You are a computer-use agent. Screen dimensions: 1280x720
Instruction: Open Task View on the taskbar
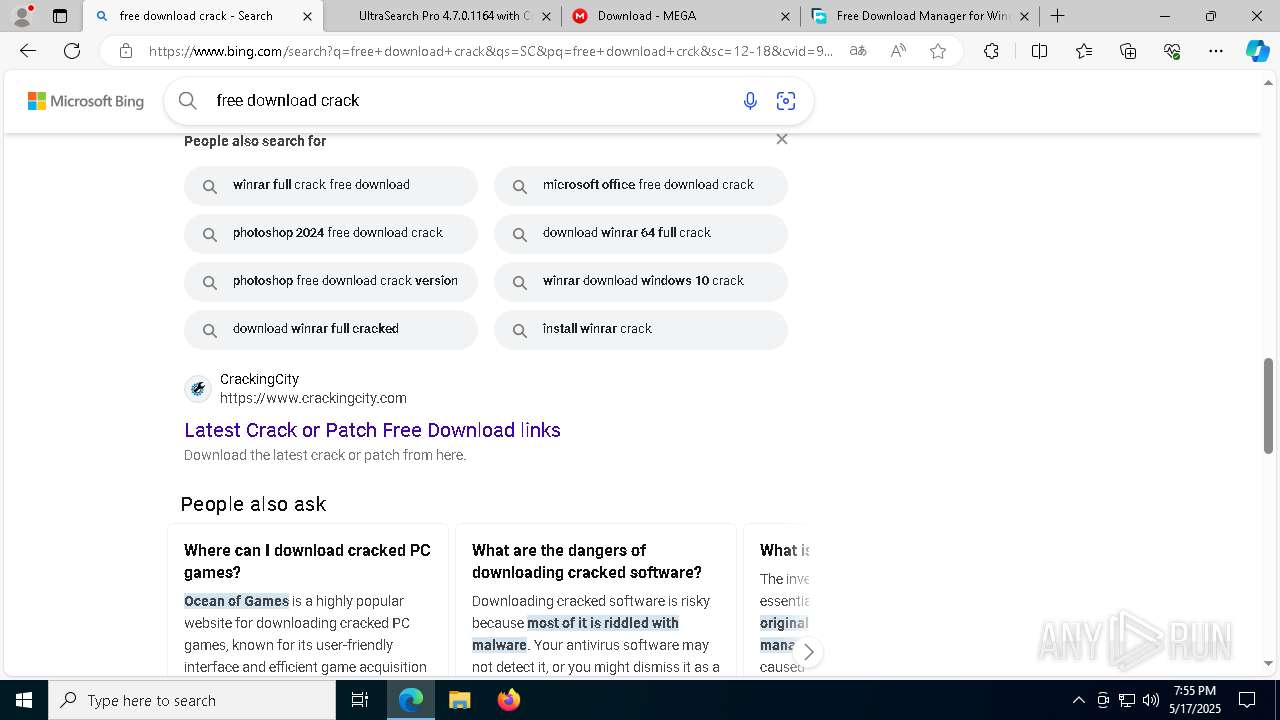[x=360, y=700]
